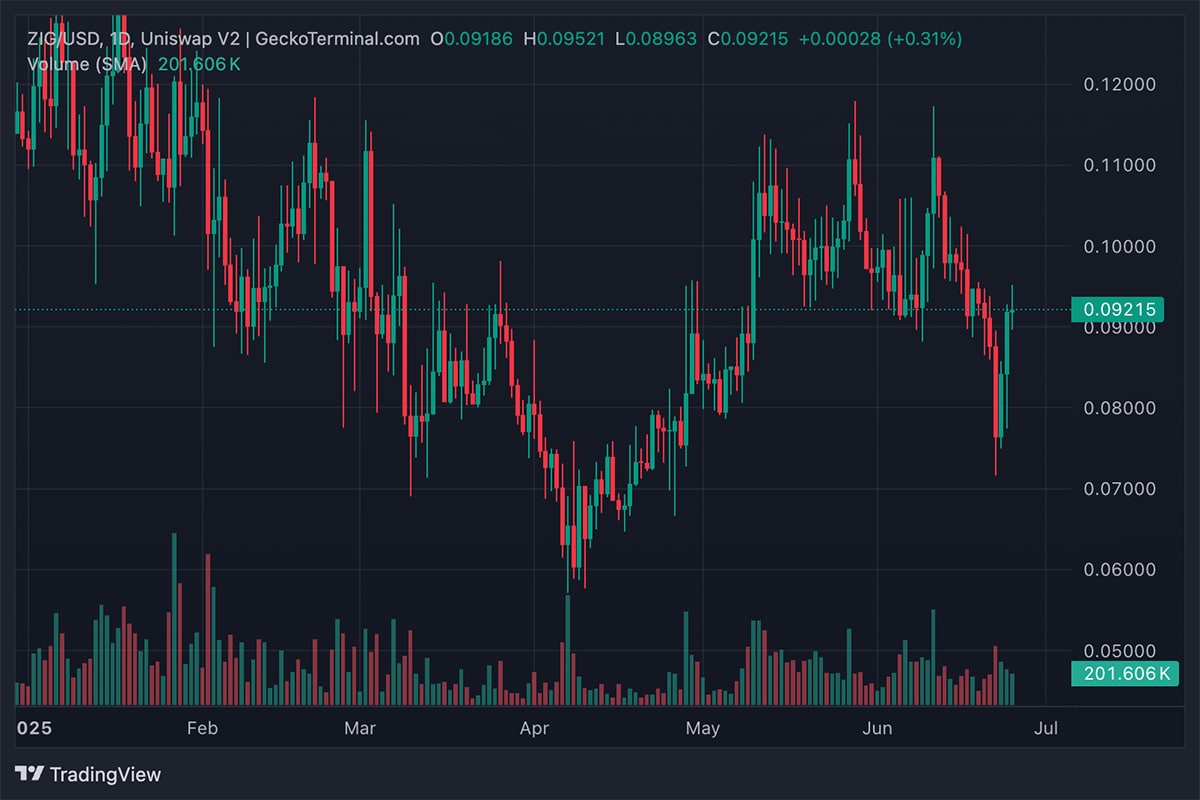Screen dimensions: 1200x800
Task: Click the open value O0.09186
Action: [470, 38]
